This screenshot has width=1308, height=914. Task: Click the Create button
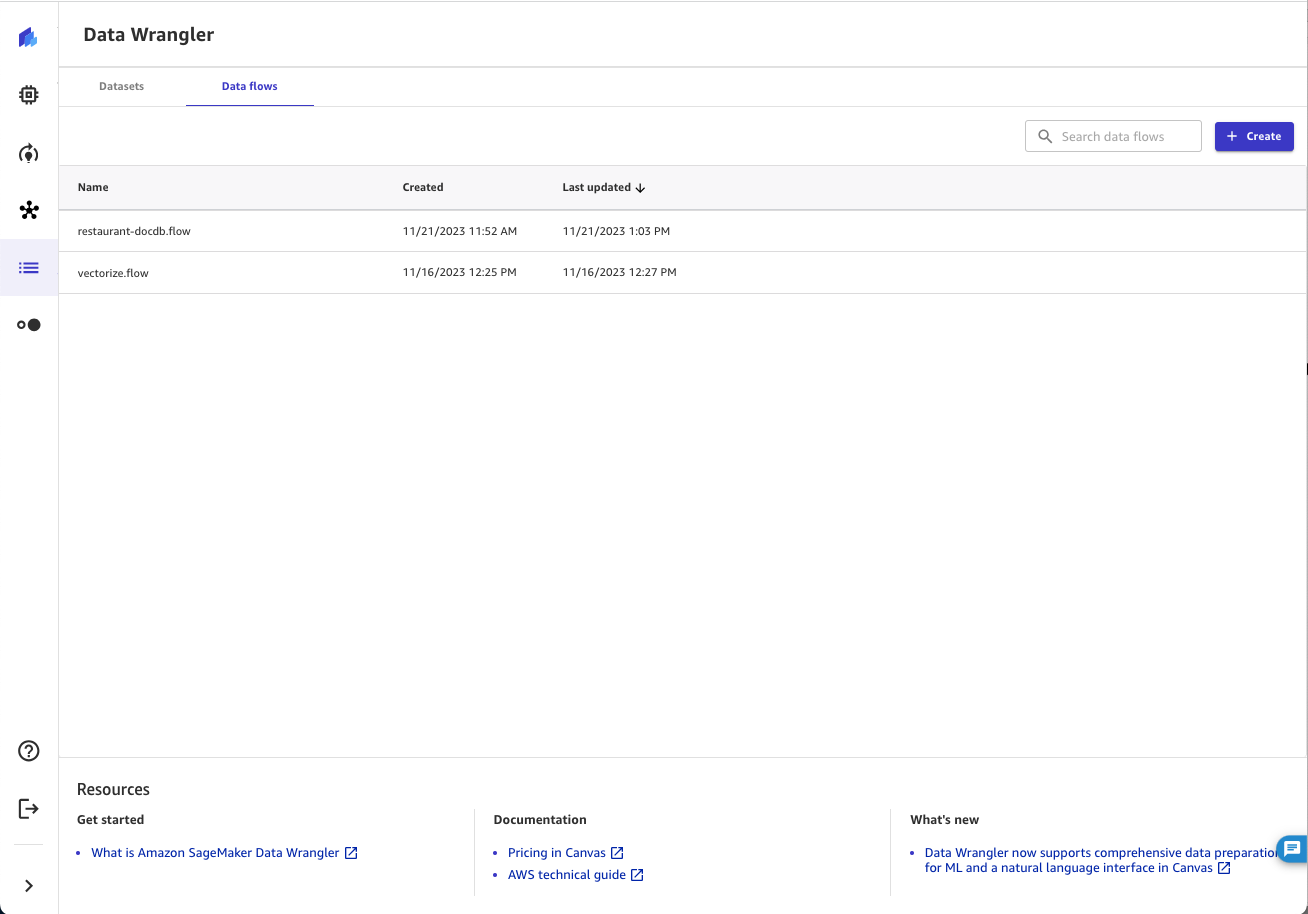pyautogui.click(x=1254, y=137)
